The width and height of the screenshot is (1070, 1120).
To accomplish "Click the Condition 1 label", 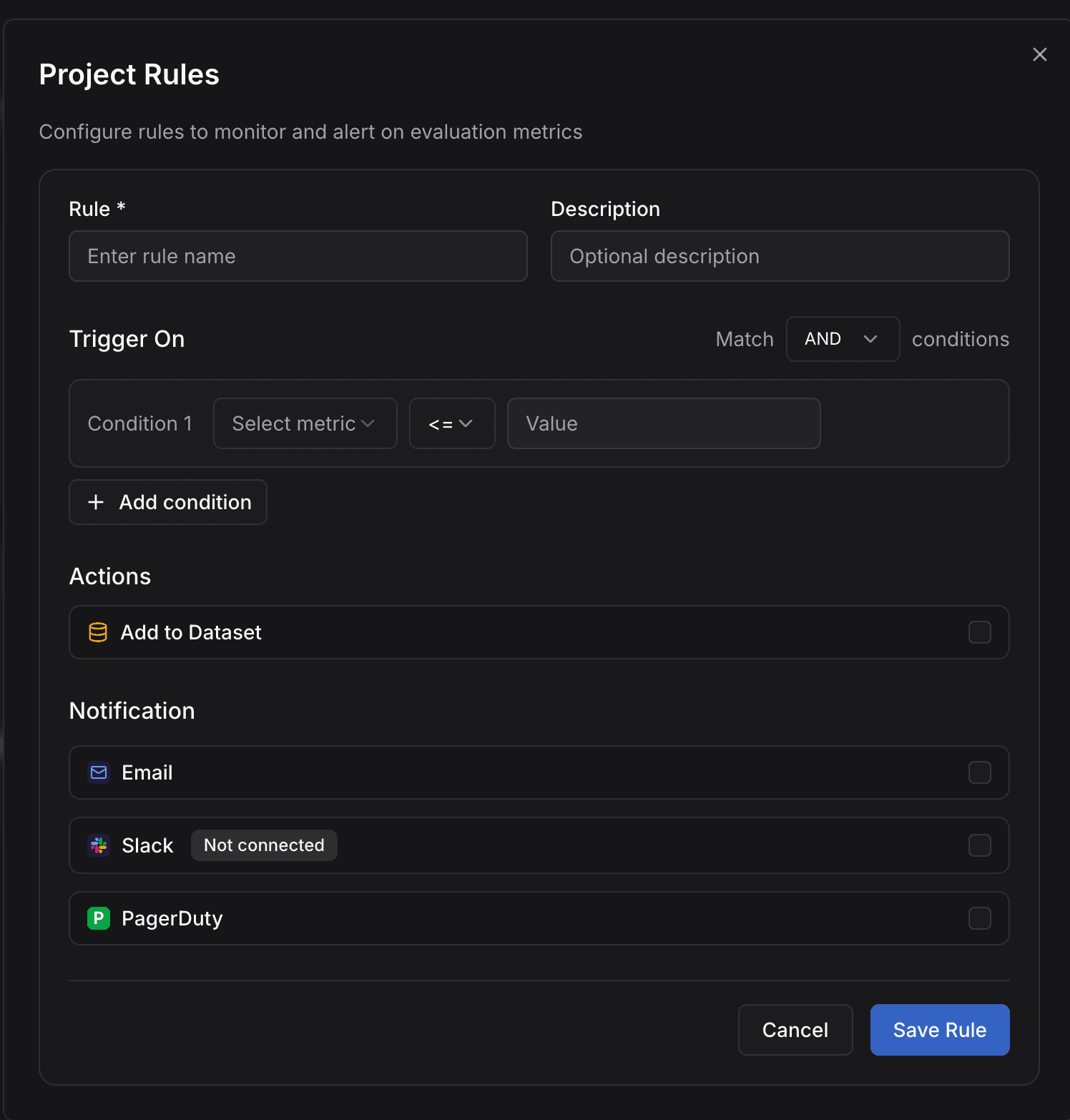I will point(140,423).
